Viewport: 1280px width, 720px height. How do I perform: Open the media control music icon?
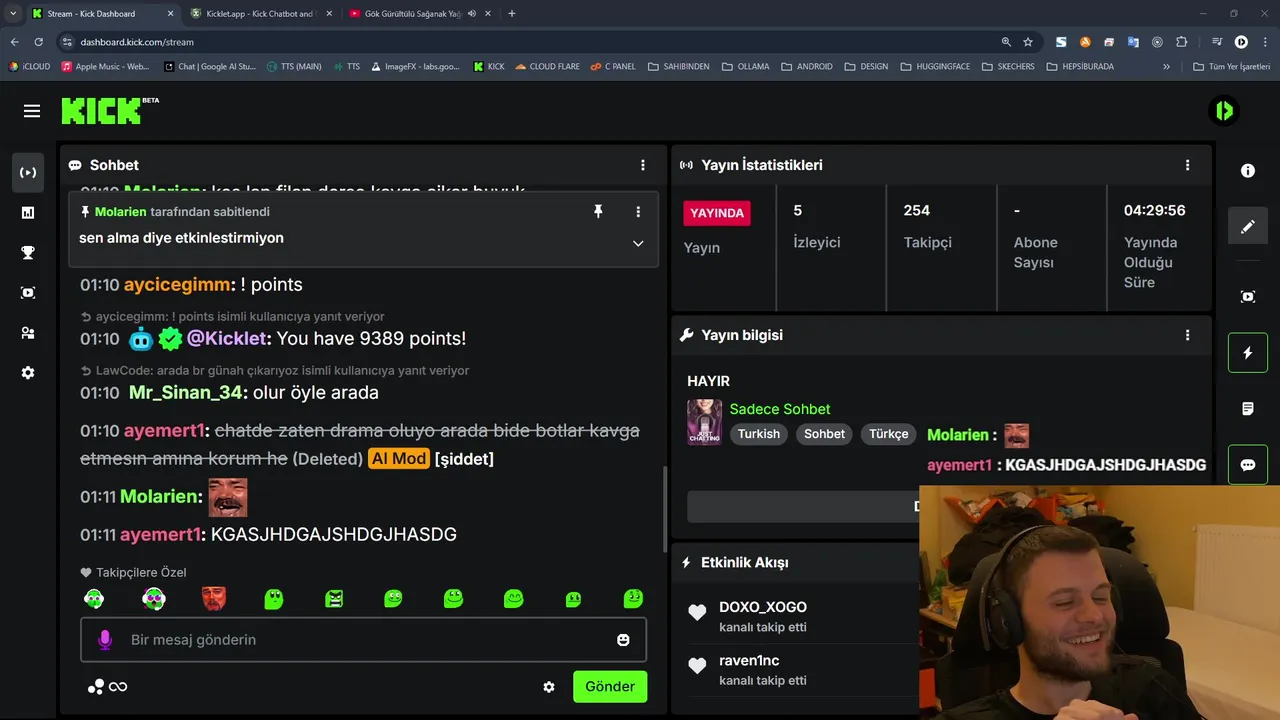click(1216, 42)
